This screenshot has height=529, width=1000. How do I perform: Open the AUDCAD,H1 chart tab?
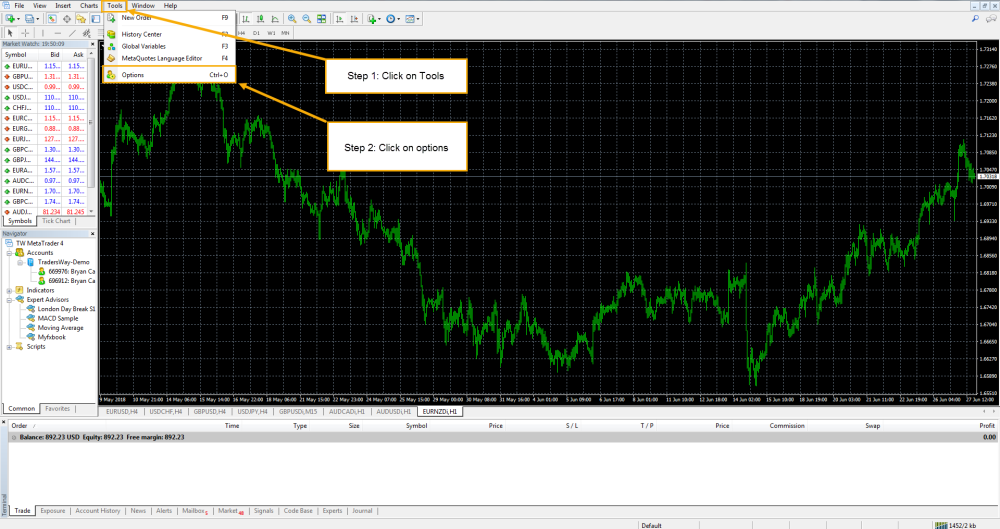click(346, 412)
